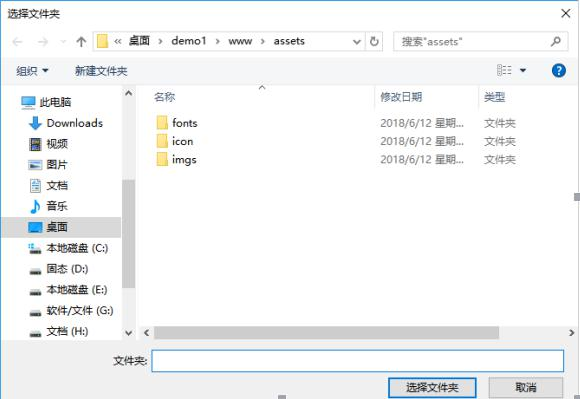
Task: Navigate to 桌面 in breadcrumb
Action: (139, 41)
